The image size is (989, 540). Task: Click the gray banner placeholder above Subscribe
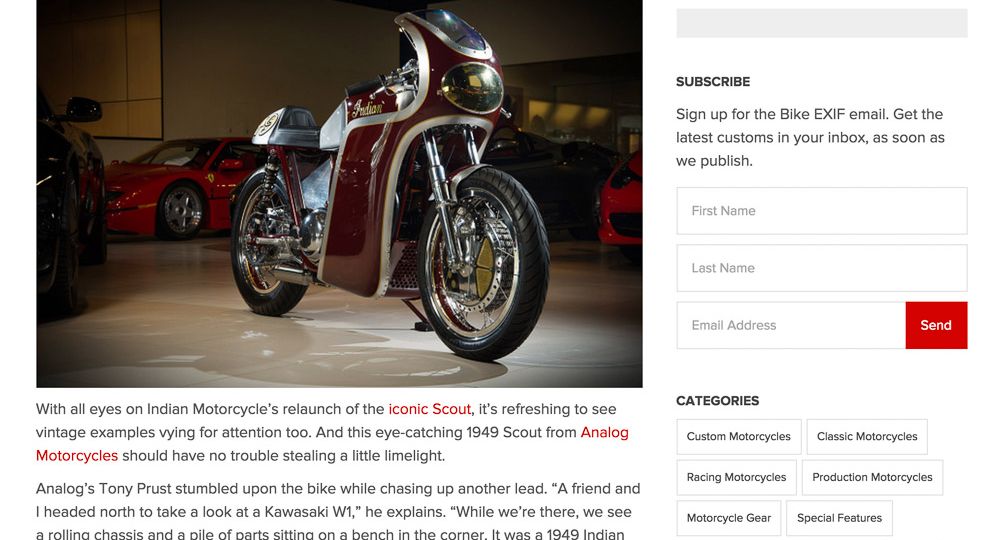coord(821,23)
